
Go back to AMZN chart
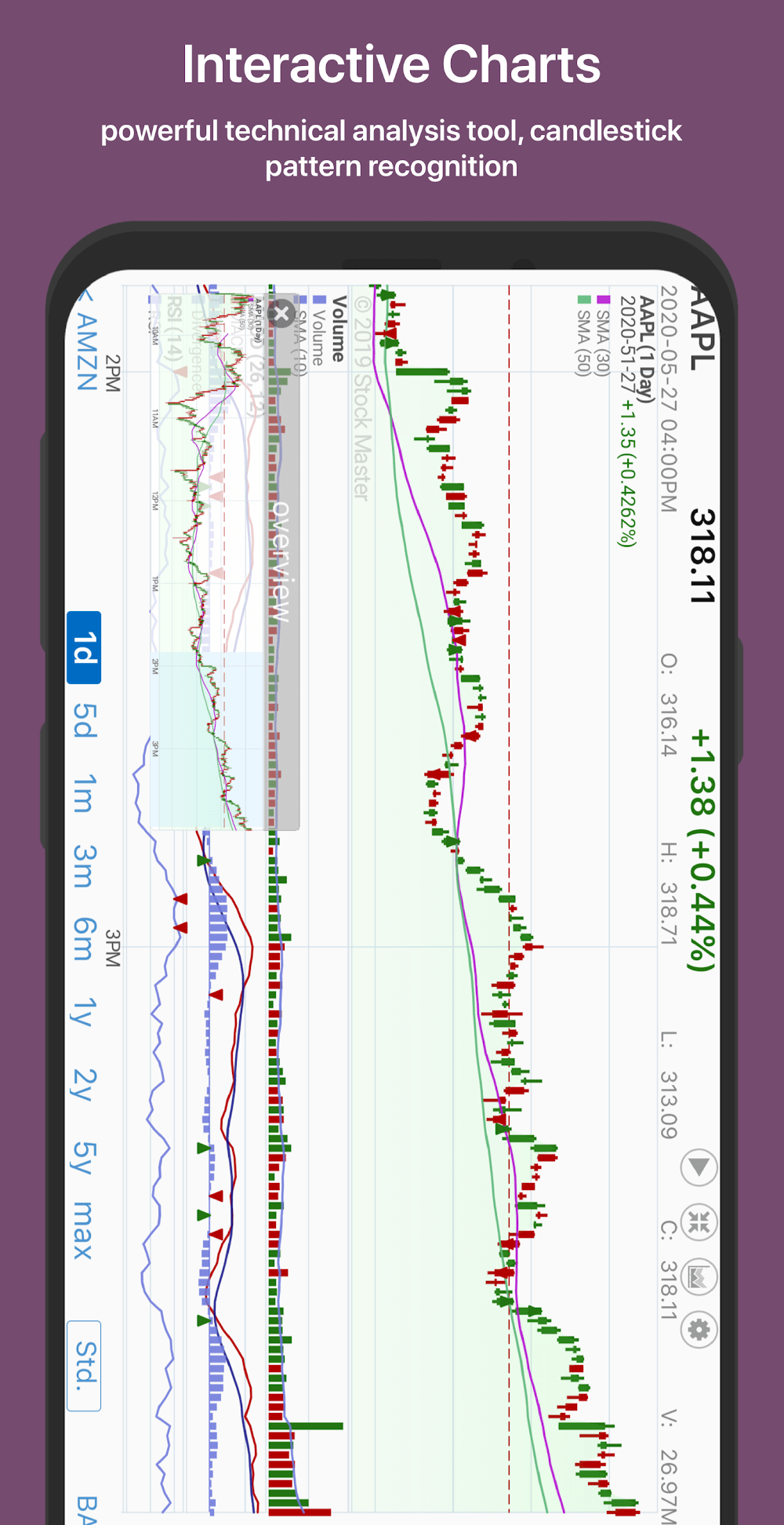click(x=86, y=345)
